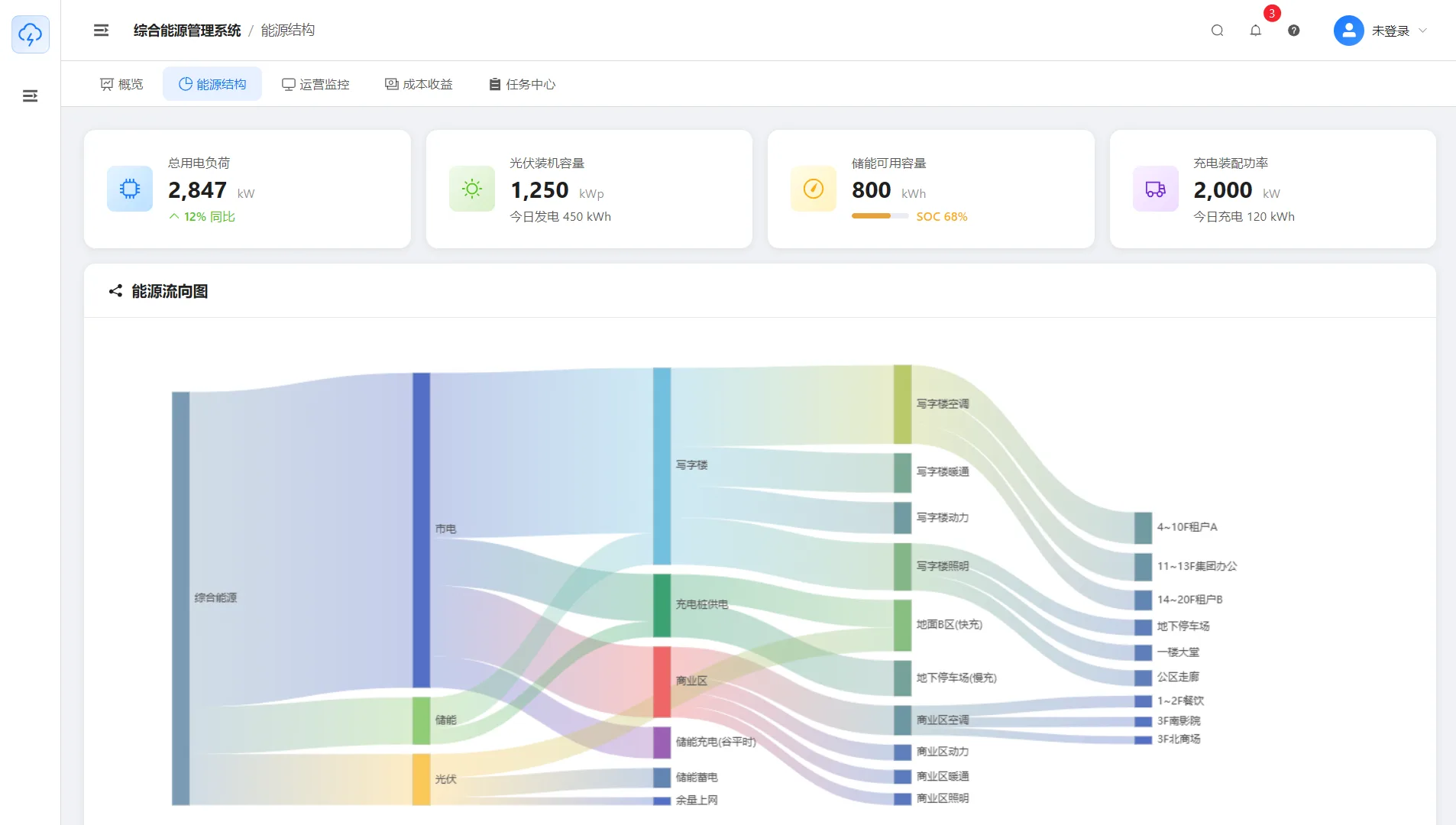
Task: Click the light blue 写字楼 node bar
Action: (x=662, y=466)
